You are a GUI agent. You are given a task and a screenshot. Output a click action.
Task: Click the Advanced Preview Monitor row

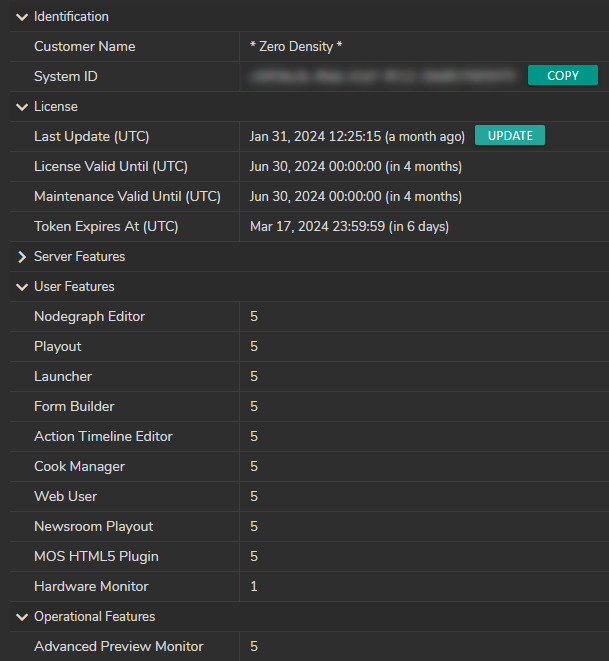point(118,647)
